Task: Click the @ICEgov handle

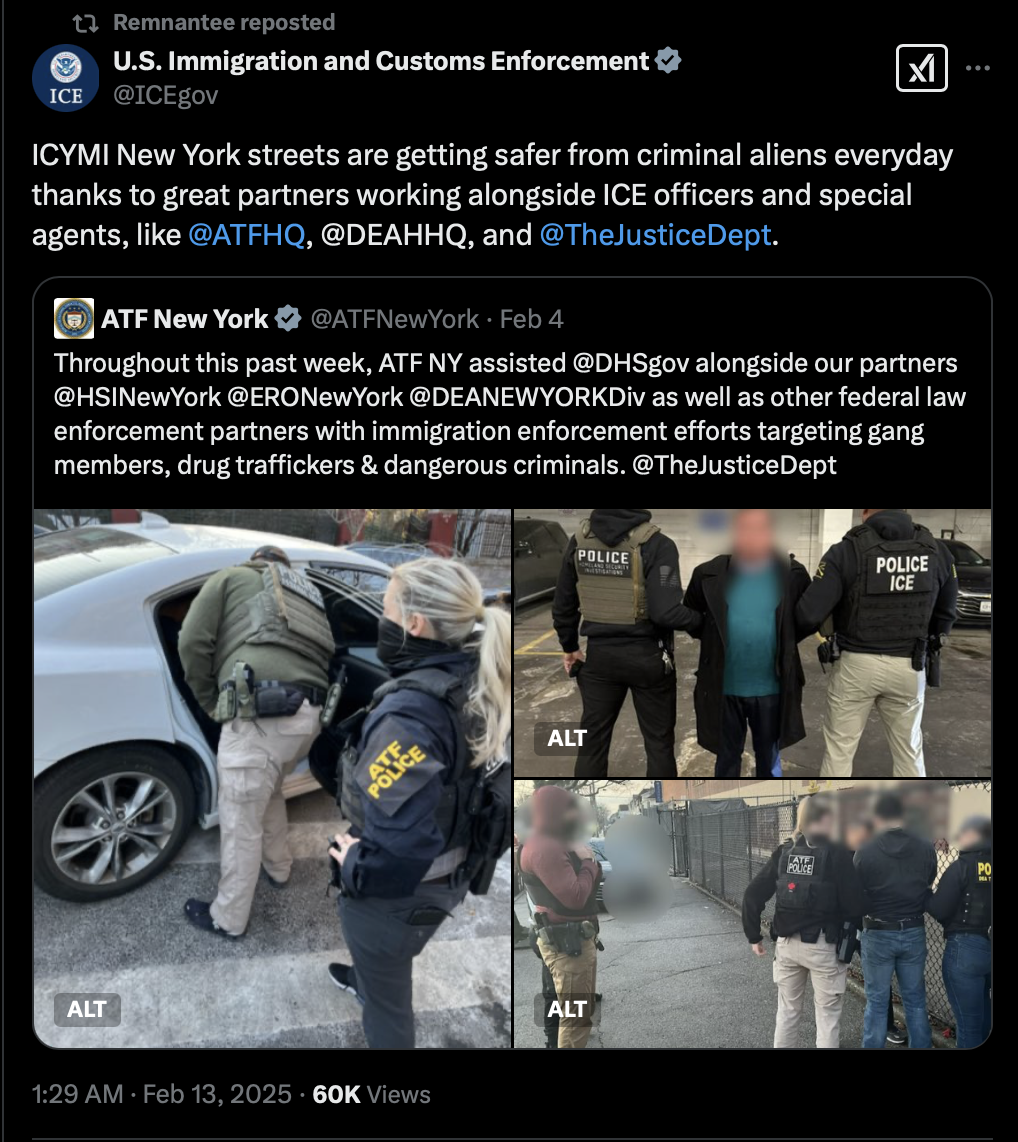Action: point(165,95)
